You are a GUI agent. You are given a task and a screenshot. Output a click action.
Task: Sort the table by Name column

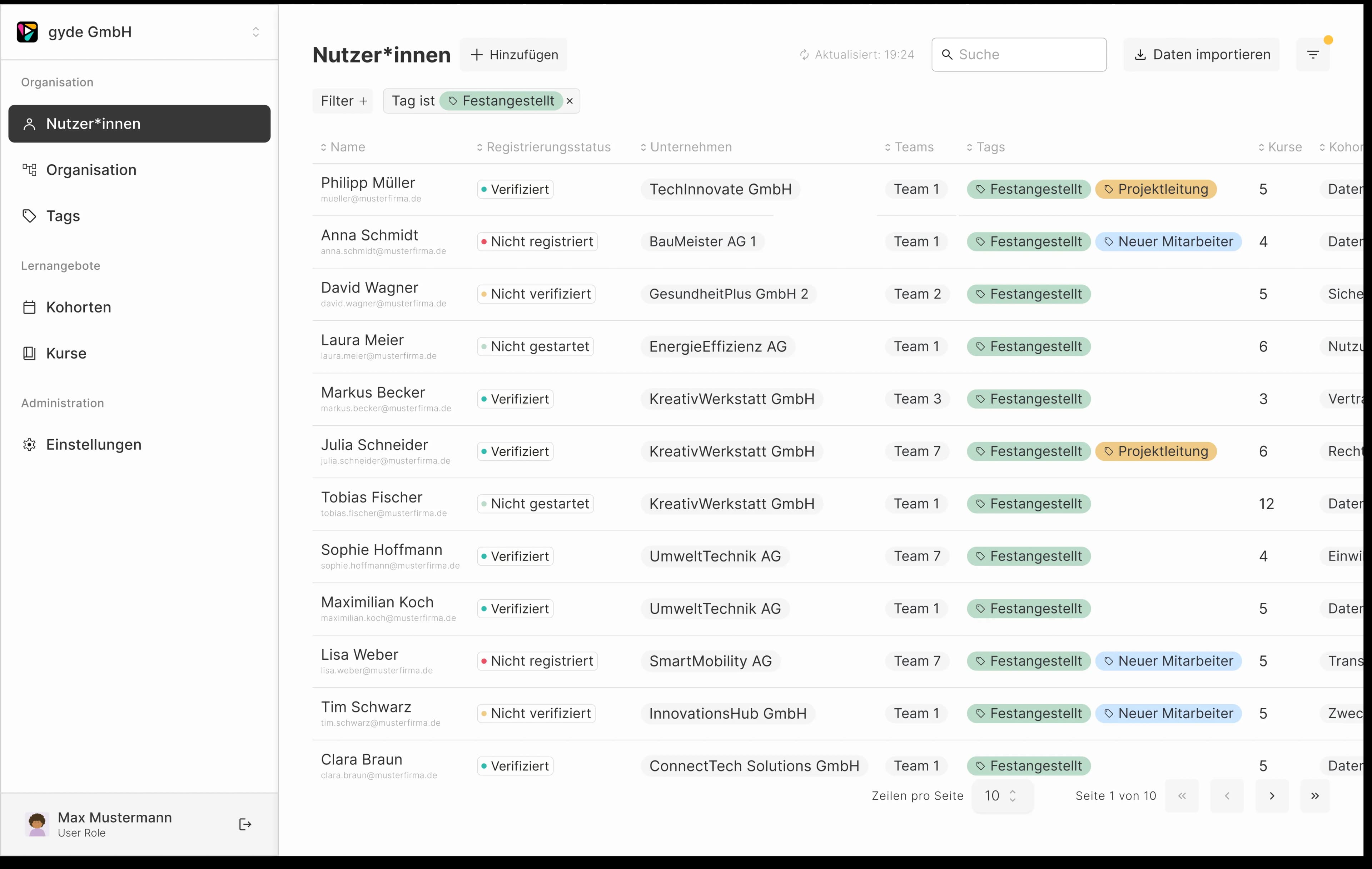[x=343, y=147]
